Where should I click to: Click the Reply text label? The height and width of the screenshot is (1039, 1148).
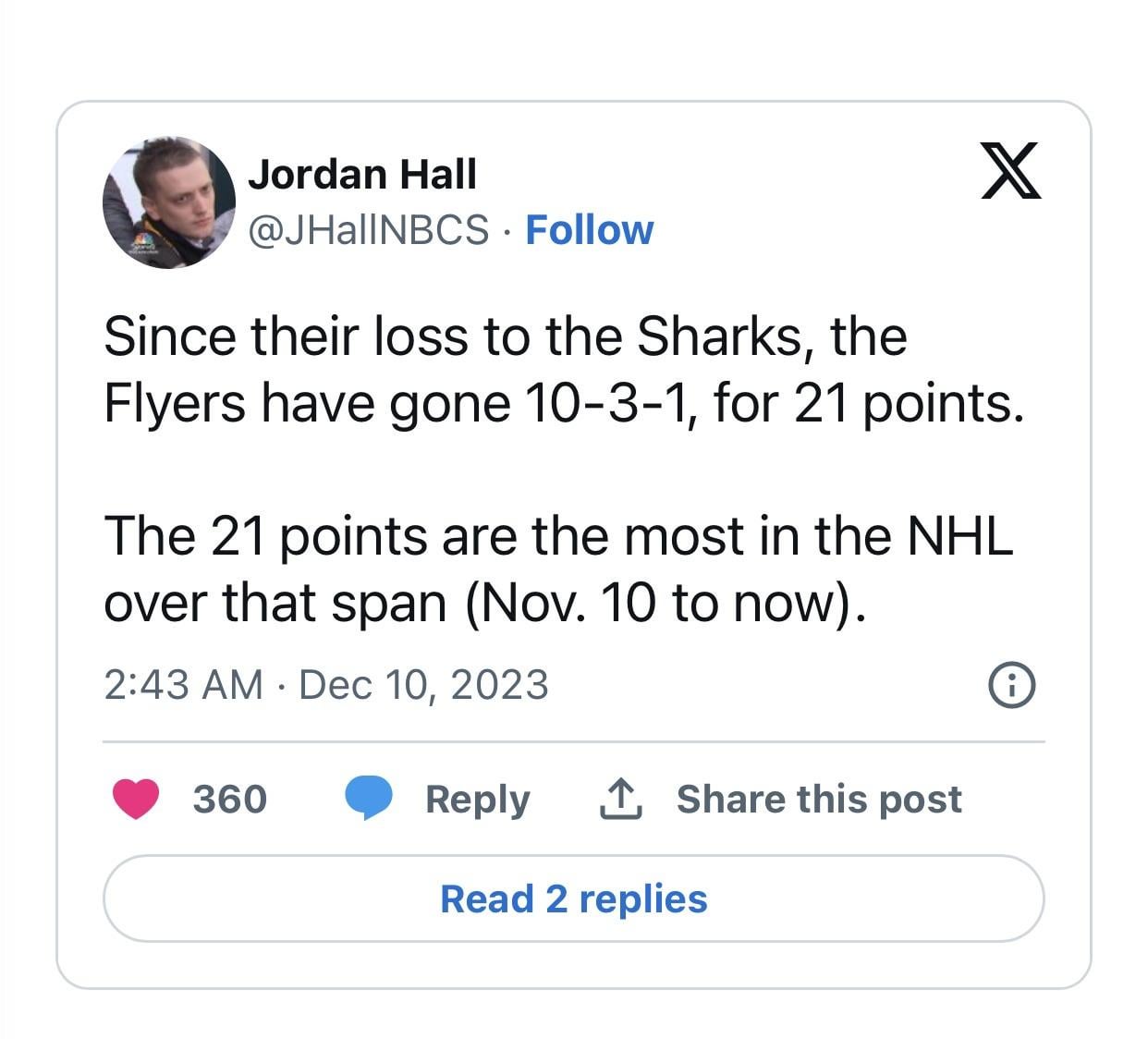tap(477, 799)
